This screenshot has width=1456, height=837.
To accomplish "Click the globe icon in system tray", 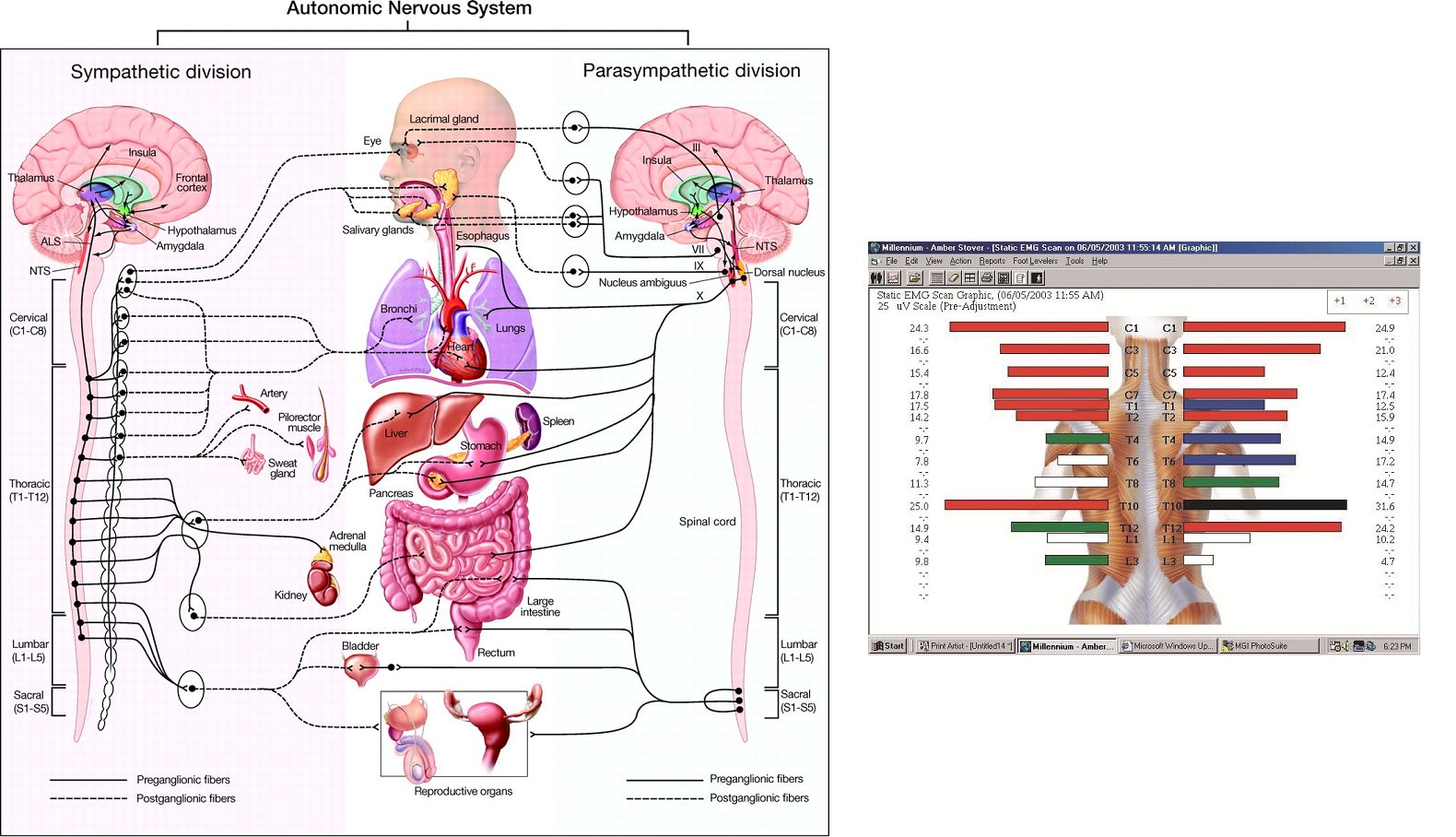I will tap(1370, 646).
